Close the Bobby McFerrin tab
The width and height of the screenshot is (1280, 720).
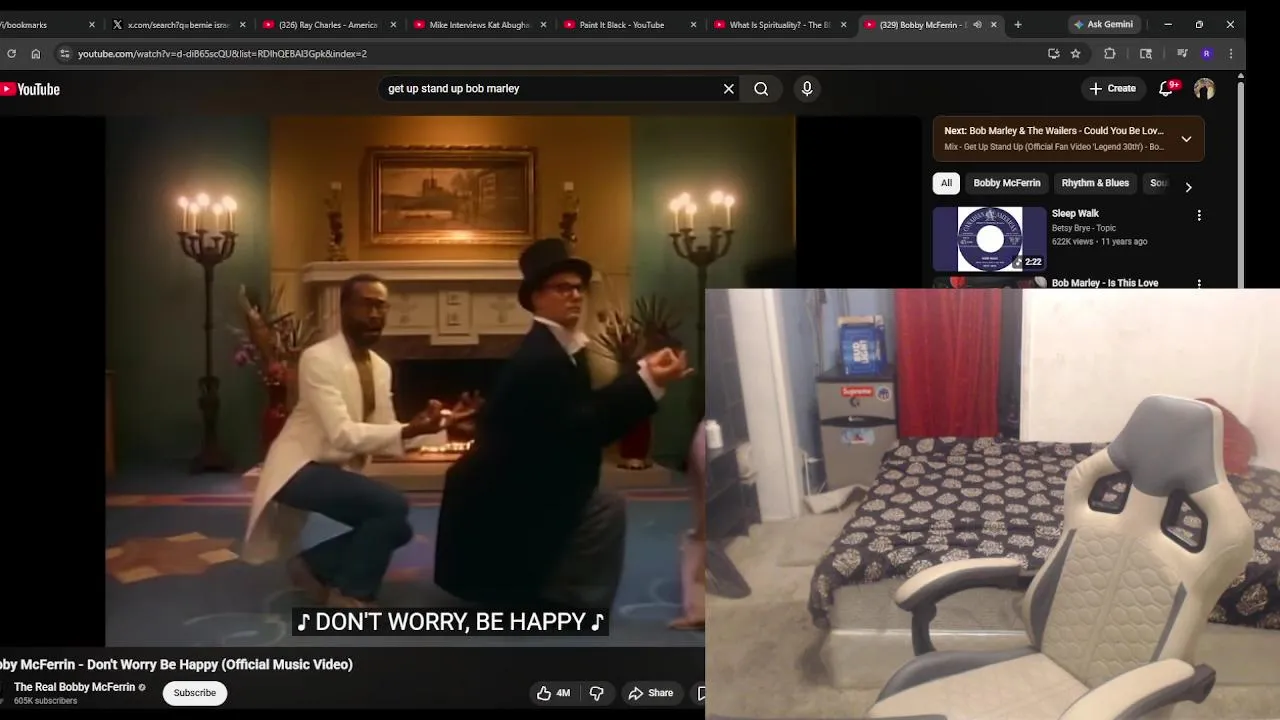[993, 25]
